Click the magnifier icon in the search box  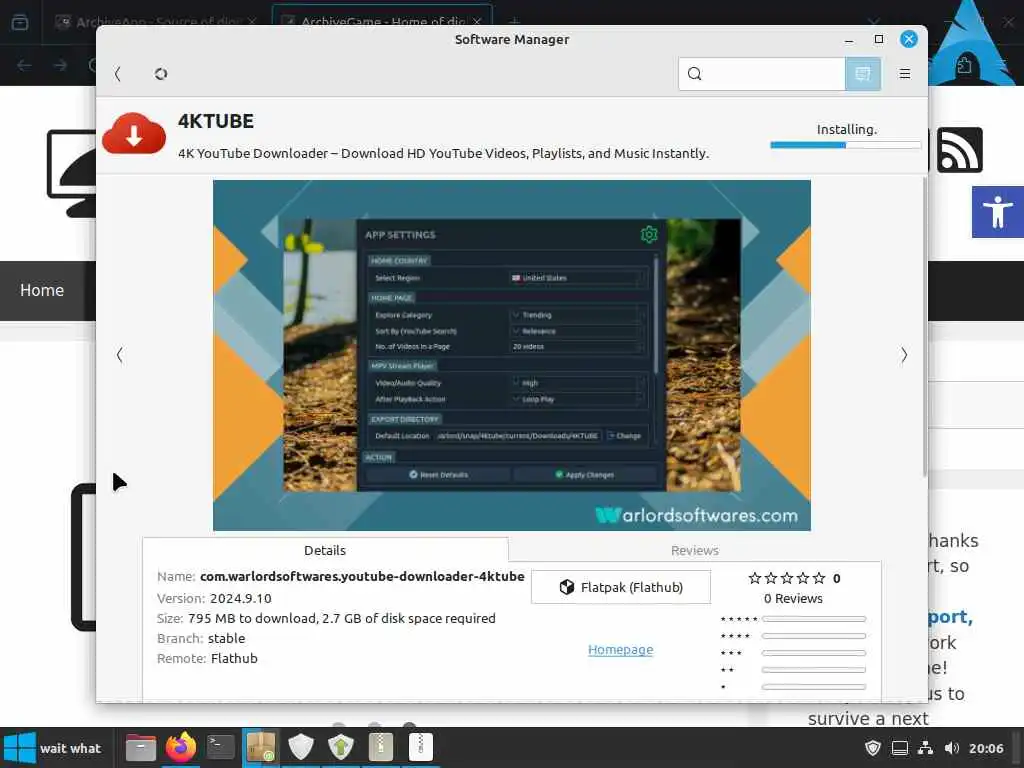(x=695, y=74)
